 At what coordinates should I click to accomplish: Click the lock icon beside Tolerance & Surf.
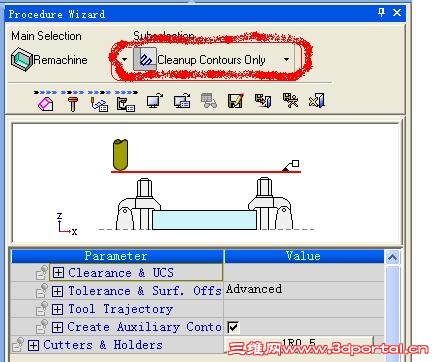pos(42,290)
